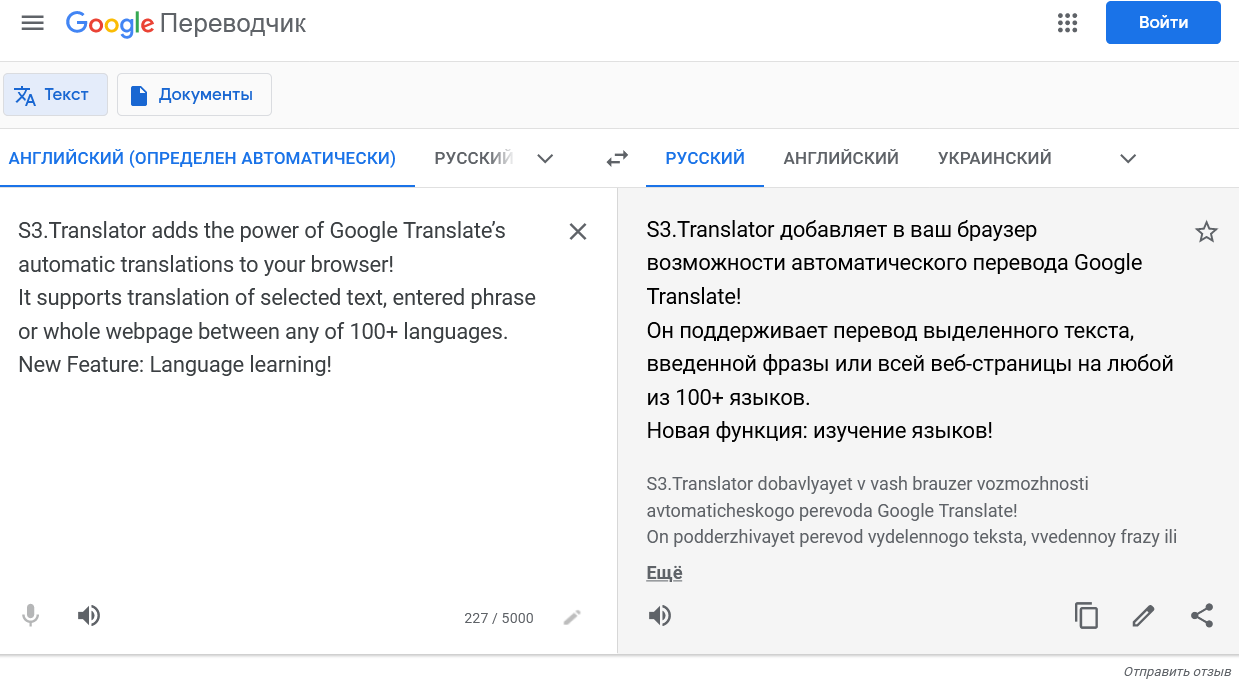Save the translation with the star icon

[x=1207, y=233]
